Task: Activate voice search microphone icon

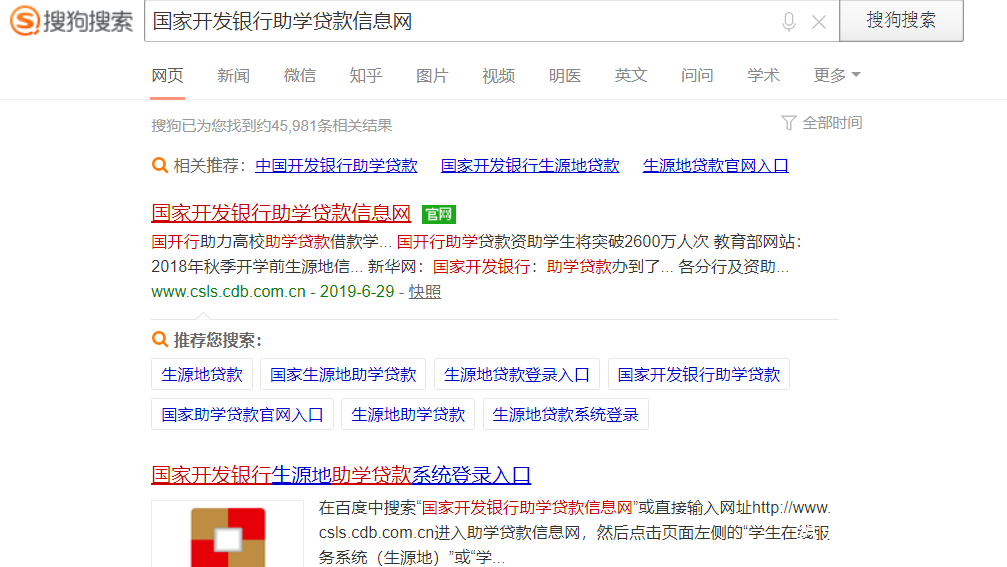Action: (789, 22)
